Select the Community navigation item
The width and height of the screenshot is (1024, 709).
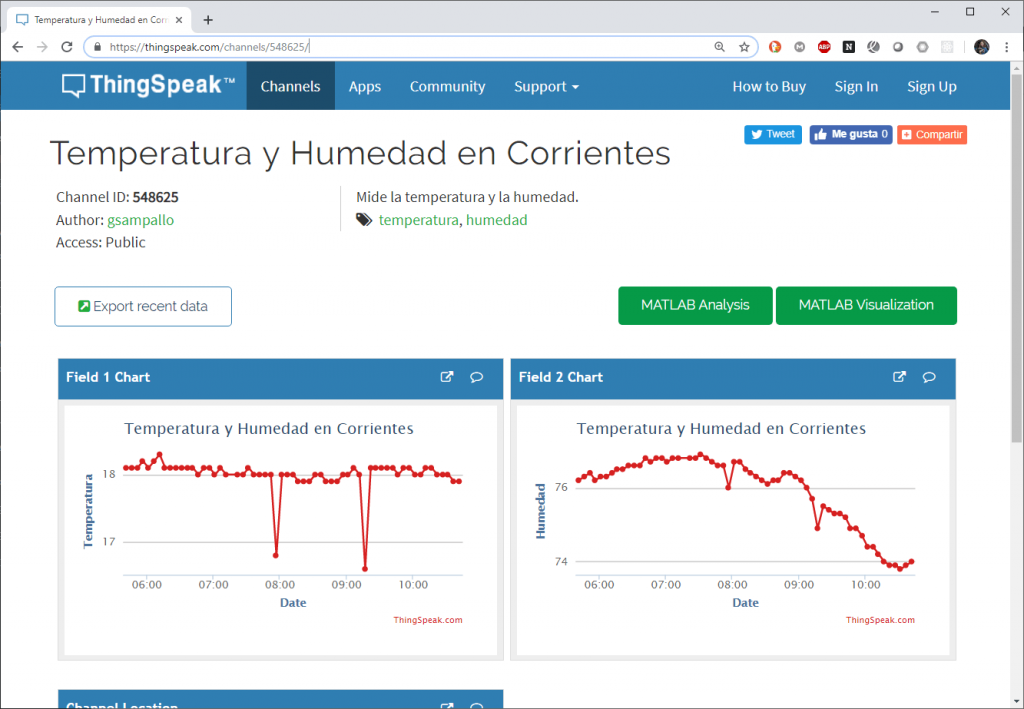tap(447, 86)
